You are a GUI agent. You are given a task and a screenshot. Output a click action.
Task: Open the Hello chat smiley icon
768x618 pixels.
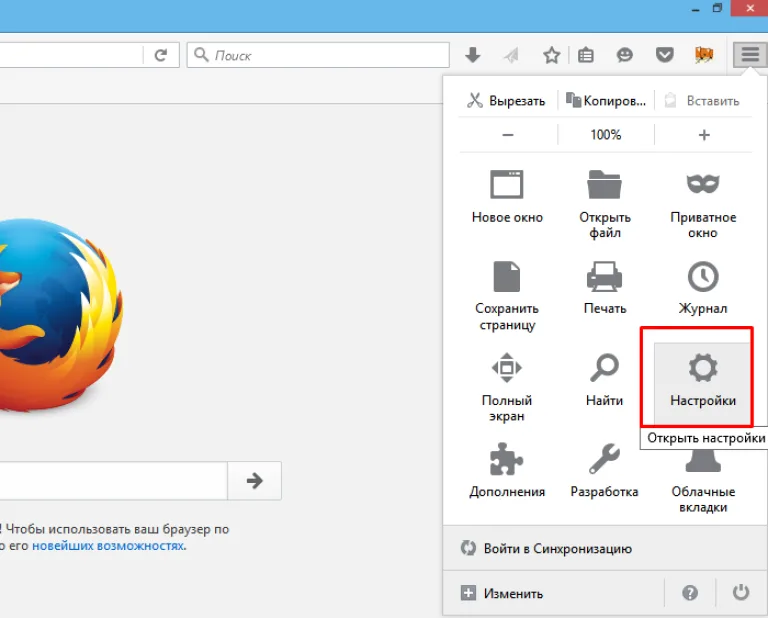pos(624,55)
